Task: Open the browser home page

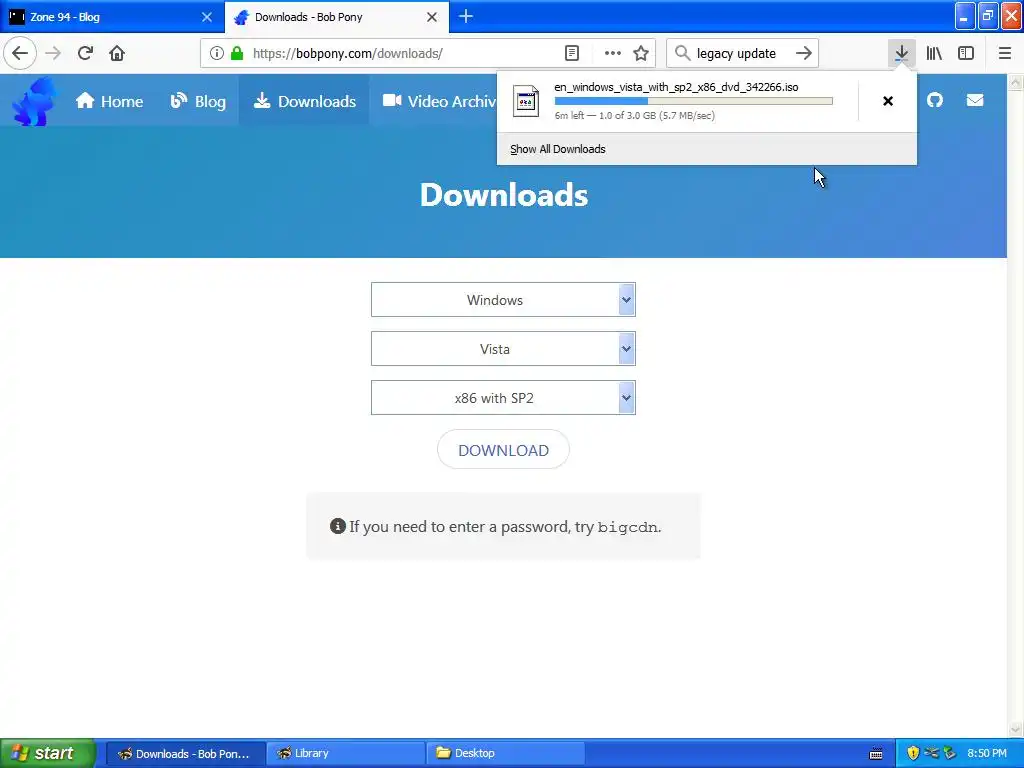Action: click(117, 53)
